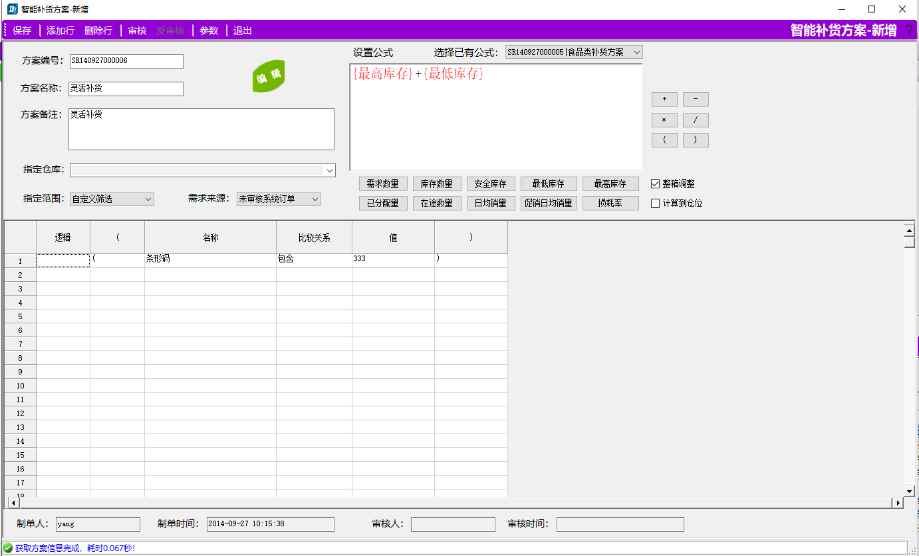Open the 选择已有公式 dropdown

(636, 52)
